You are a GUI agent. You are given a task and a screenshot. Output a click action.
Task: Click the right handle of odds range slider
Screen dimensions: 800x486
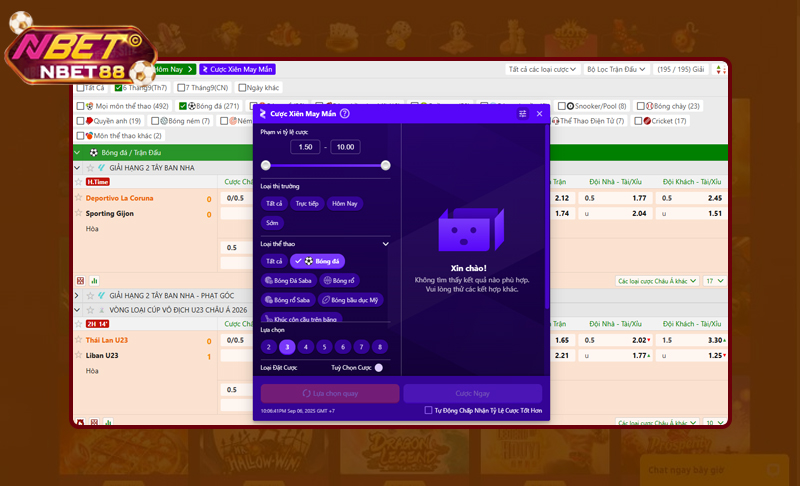(386, 165)
